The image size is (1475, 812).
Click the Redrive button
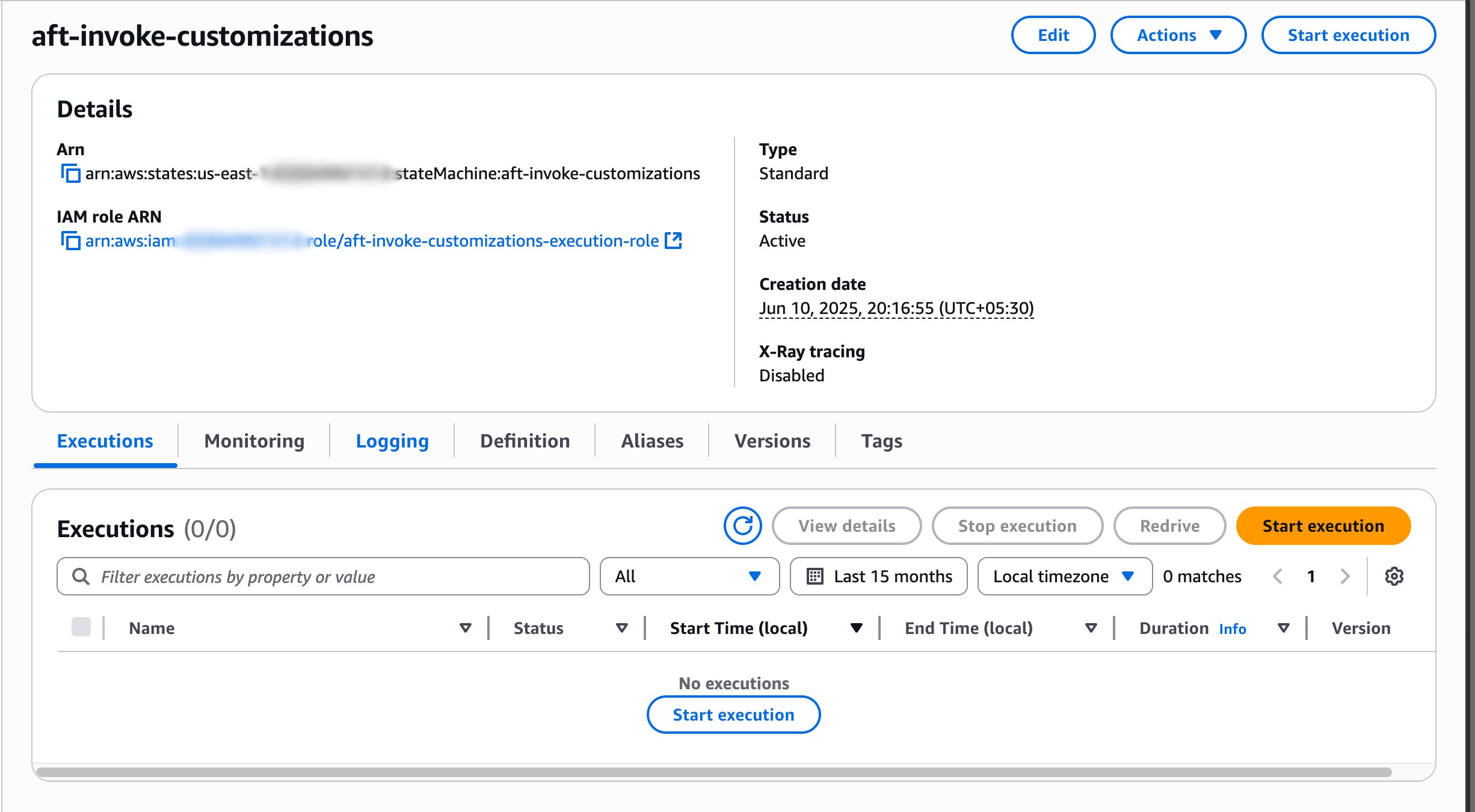tap(1169, 526)
